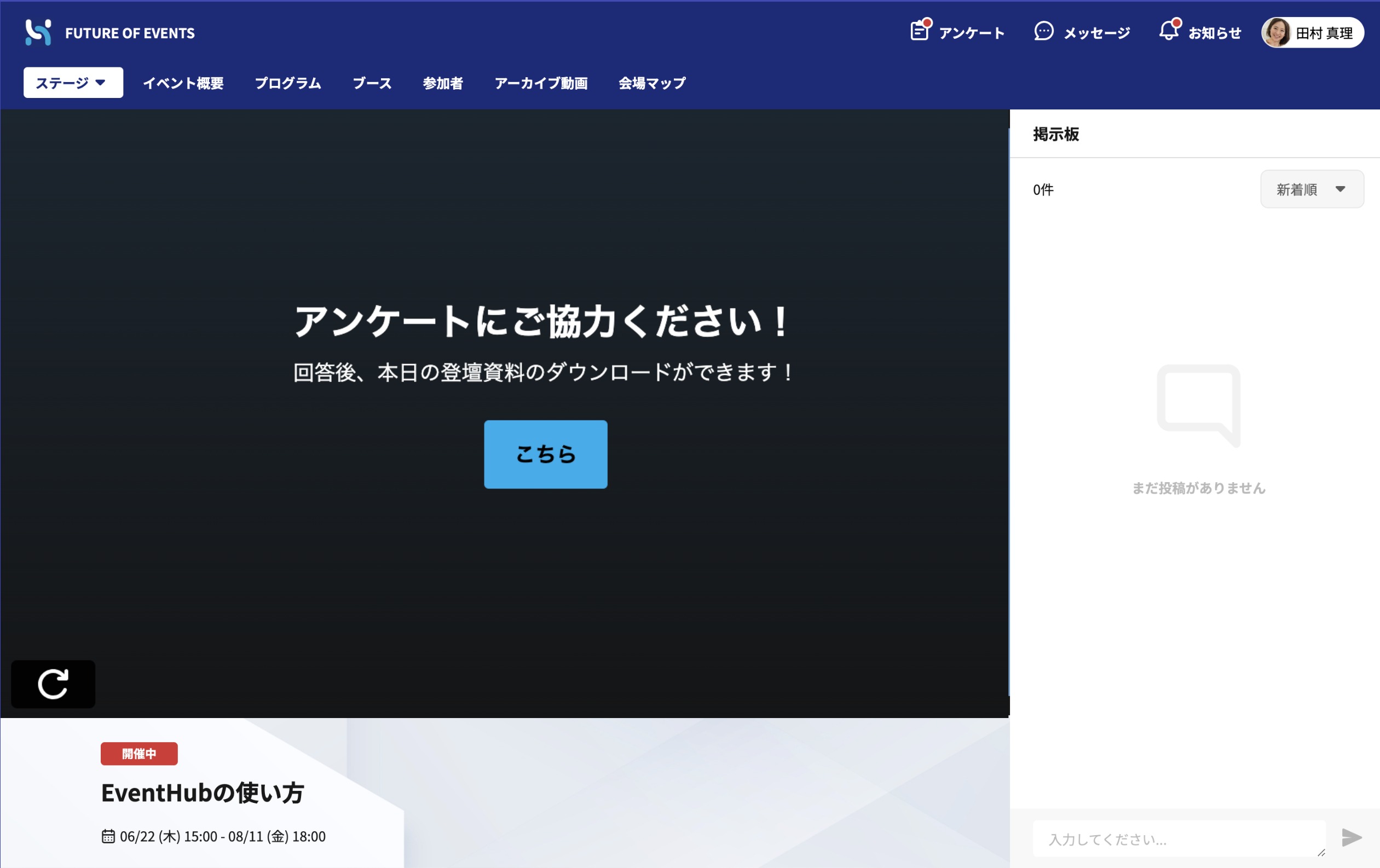The image size is (1380, 868).
Task: Reload the stage video with refresh icon
Action: tap(53, 684)
